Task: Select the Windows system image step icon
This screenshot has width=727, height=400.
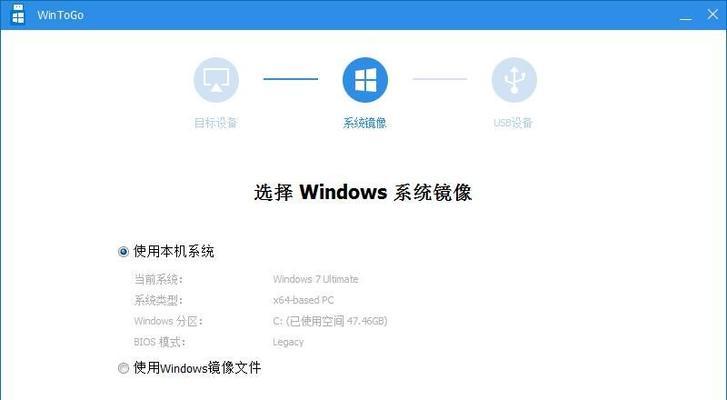Action: [365, 80]
